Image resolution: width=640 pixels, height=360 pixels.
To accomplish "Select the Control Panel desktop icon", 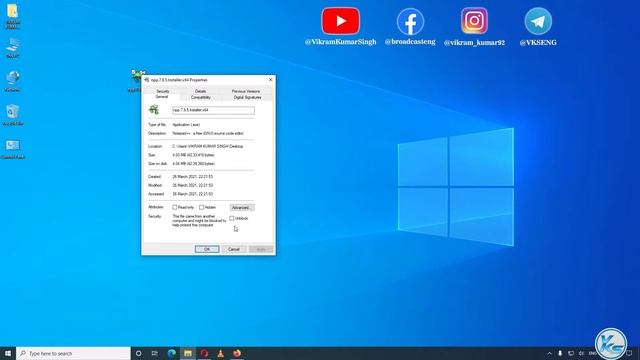I will click(13, 149).
